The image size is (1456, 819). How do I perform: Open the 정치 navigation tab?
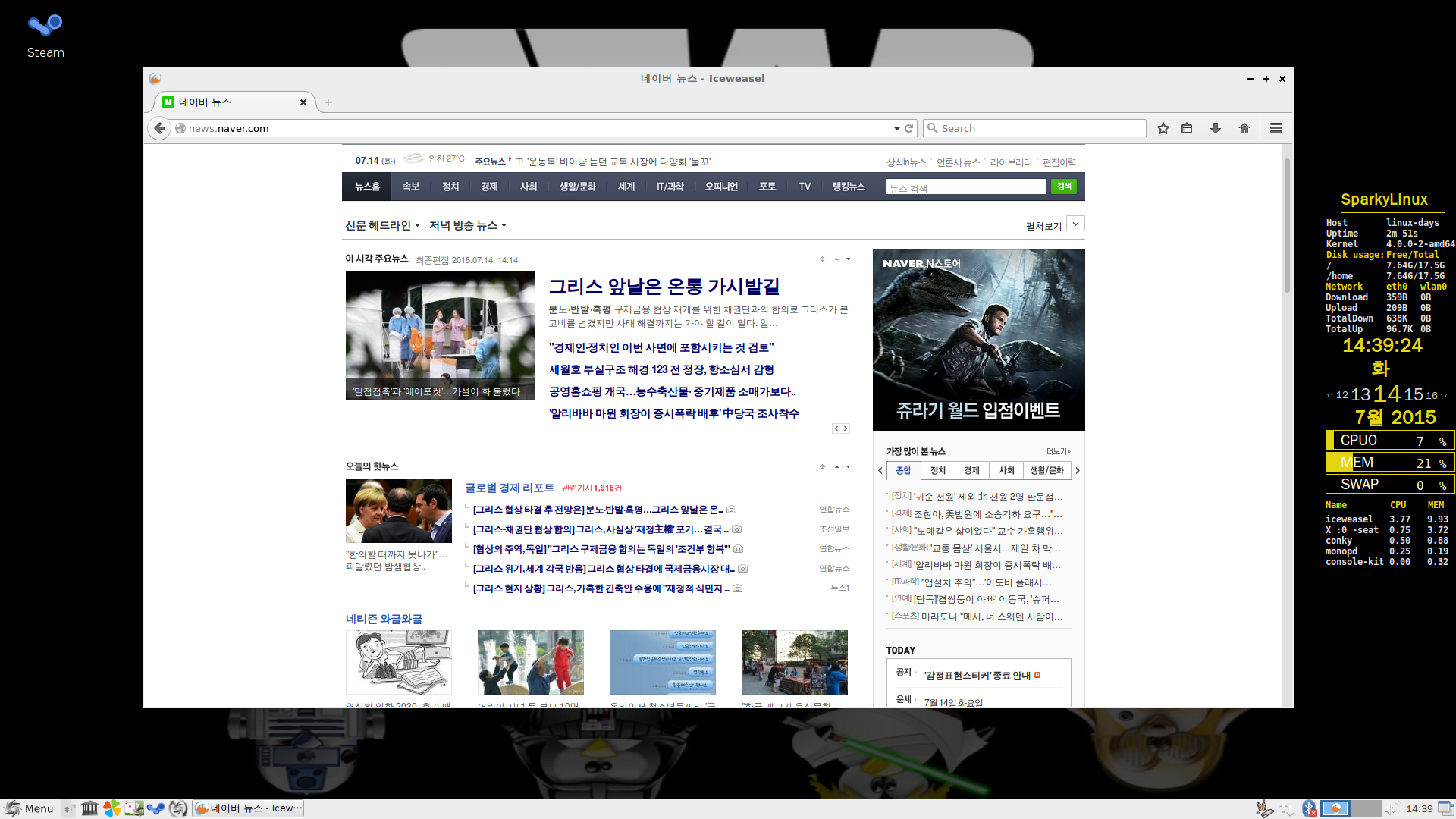pos(450,187)
